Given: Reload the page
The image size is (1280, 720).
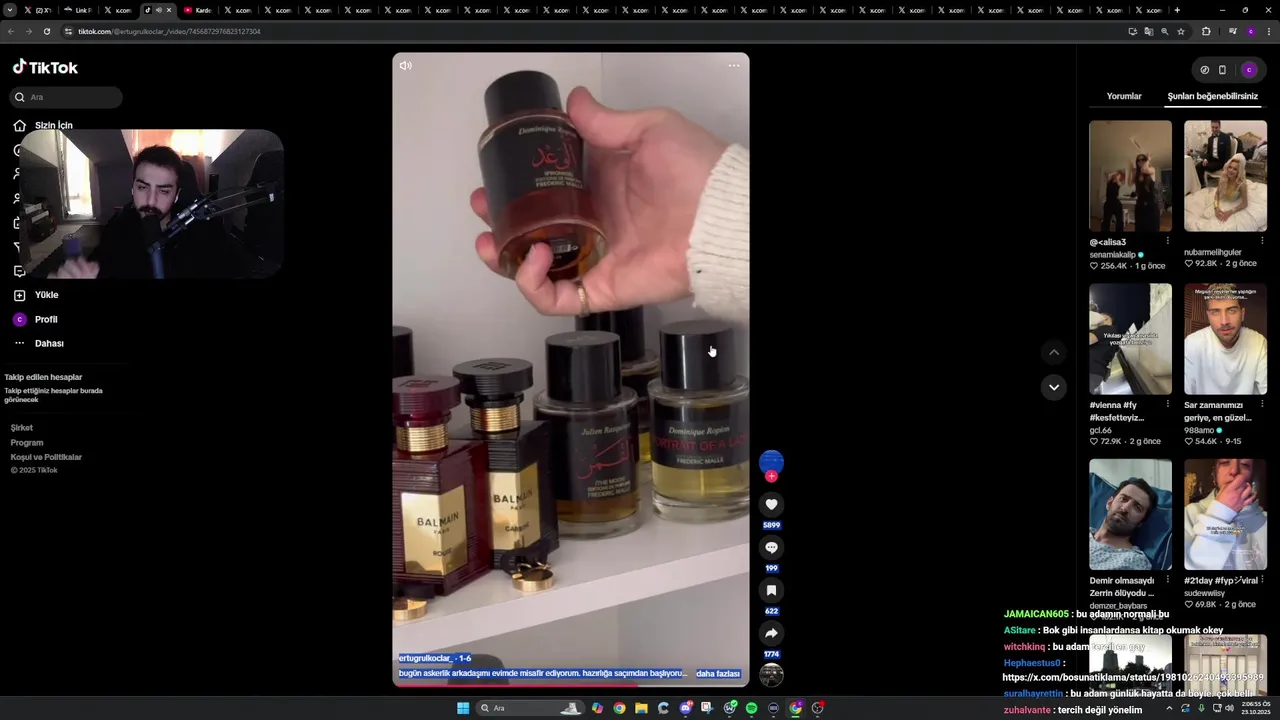Looking at the screenshot, I should click(x=46, y=31).
